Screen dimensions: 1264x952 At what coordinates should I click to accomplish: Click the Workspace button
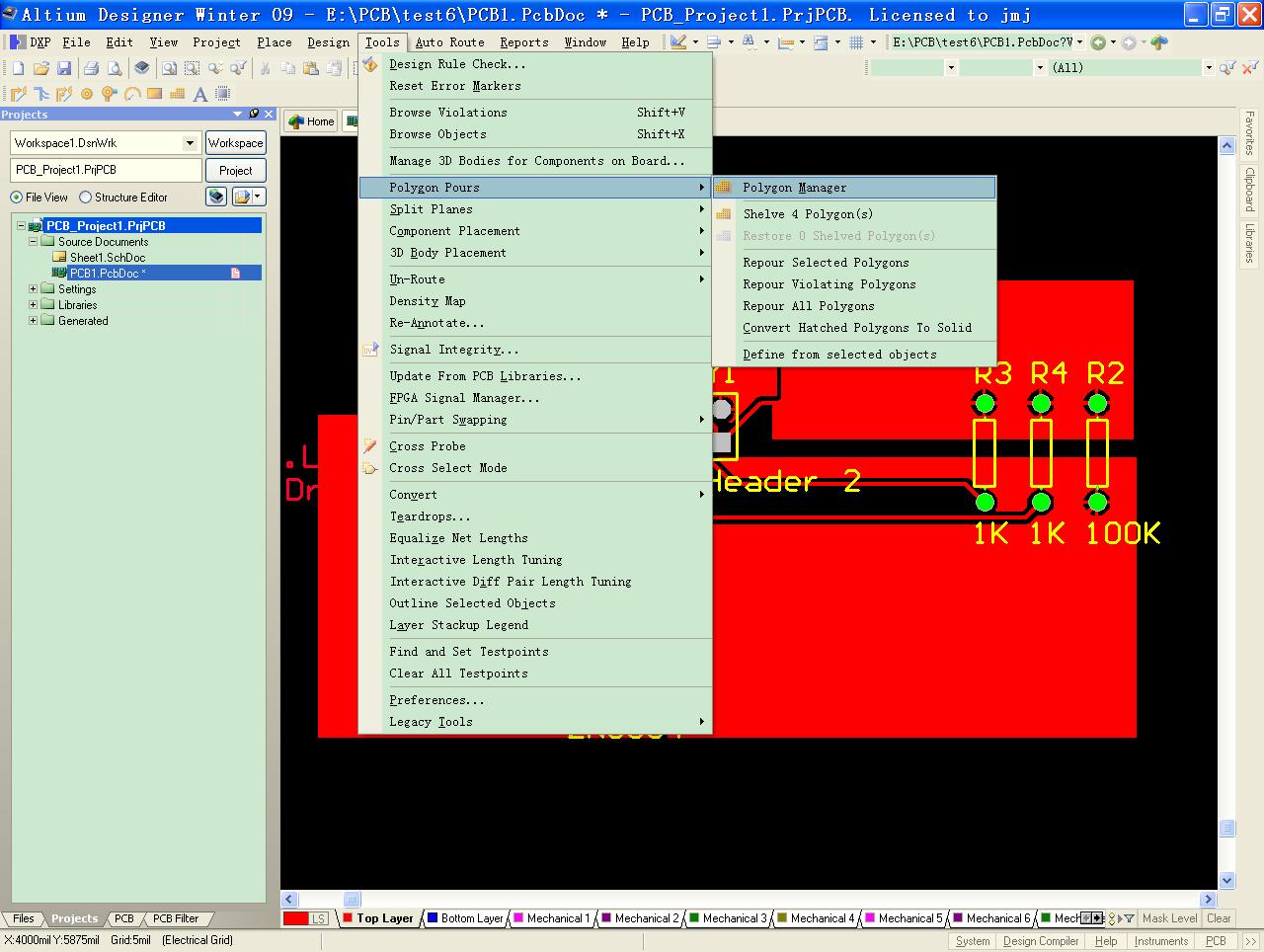tap(235, 143)
